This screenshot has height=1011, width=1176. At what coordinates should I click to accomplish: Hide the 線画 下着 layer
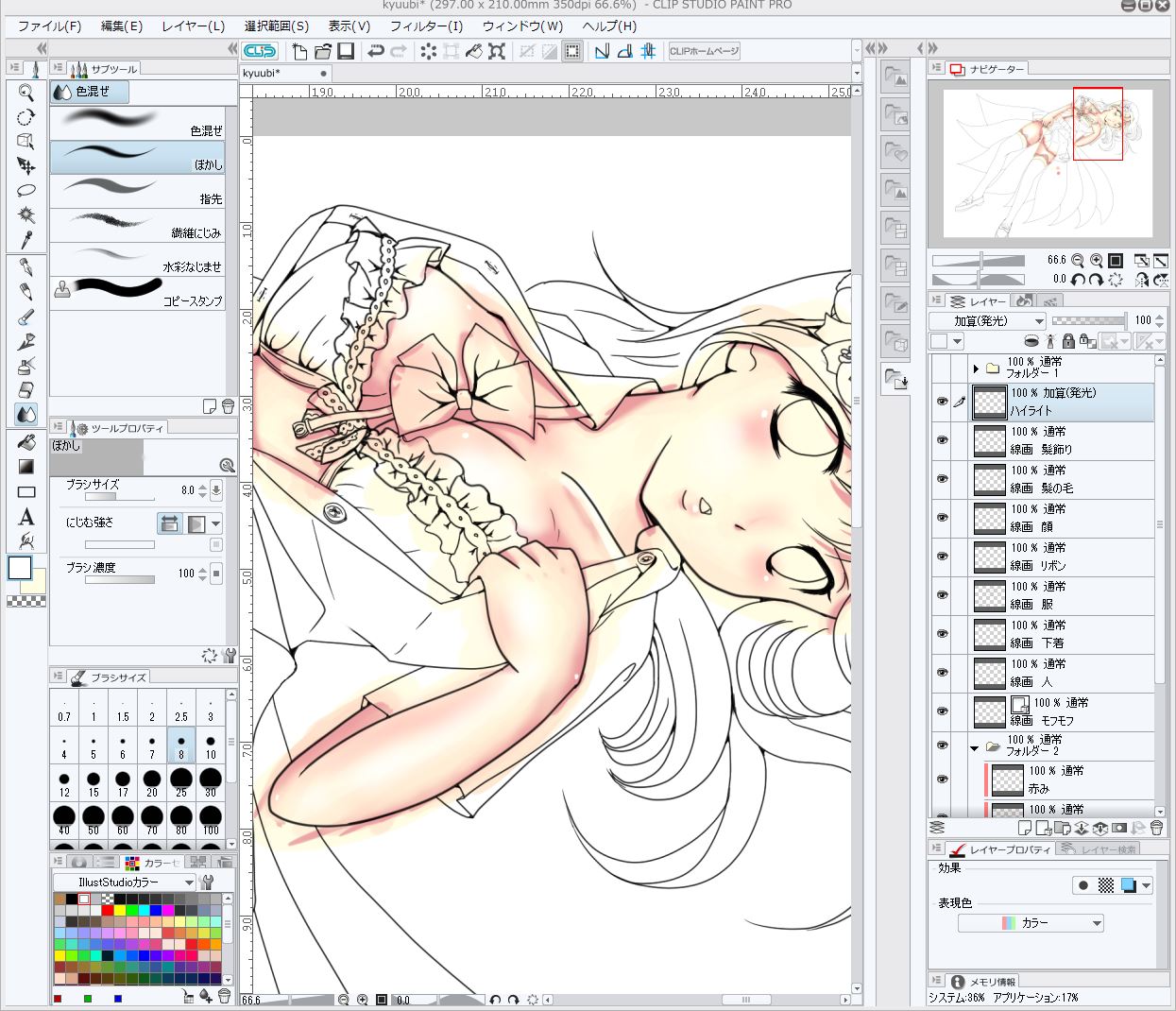[942, 634]
